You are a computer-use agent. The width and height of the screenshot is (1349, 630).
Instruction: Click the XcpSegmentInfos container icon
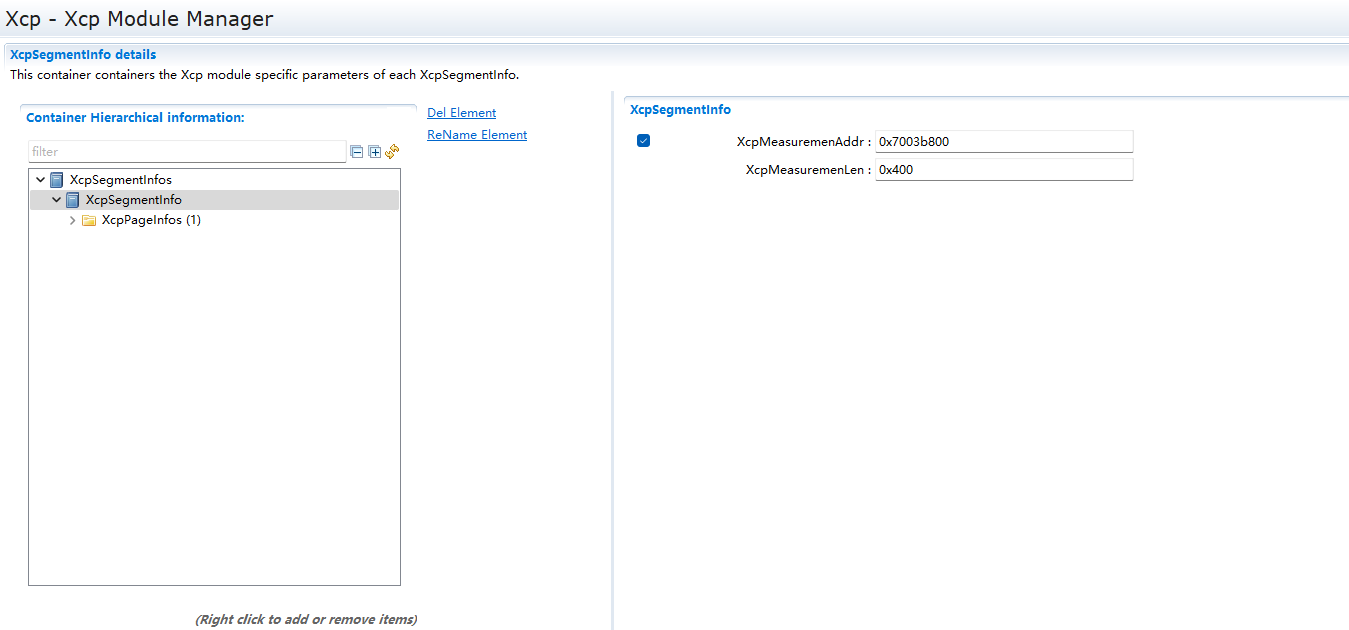click(x=57, y=180)
